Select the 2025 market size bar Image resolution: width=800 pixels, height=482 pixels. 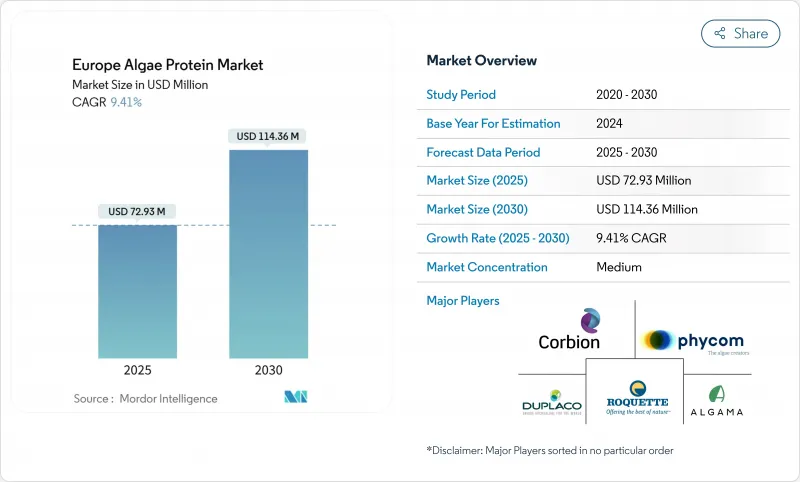137,291
